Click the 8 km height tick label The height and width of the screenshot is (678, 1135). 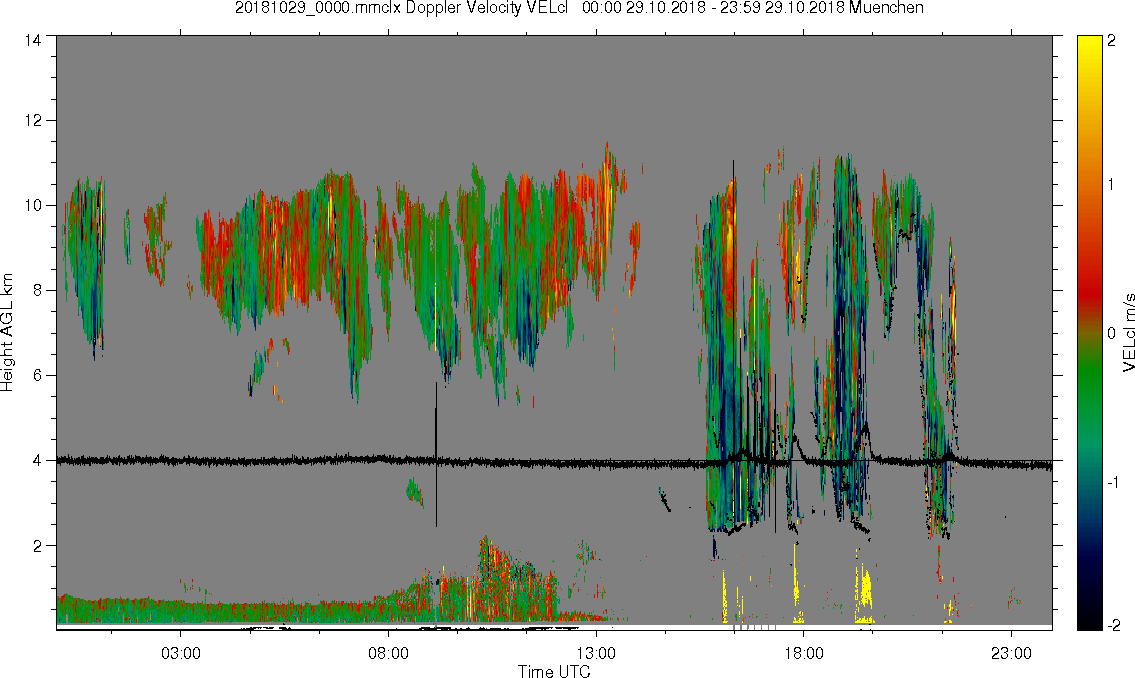pos(38,290)
